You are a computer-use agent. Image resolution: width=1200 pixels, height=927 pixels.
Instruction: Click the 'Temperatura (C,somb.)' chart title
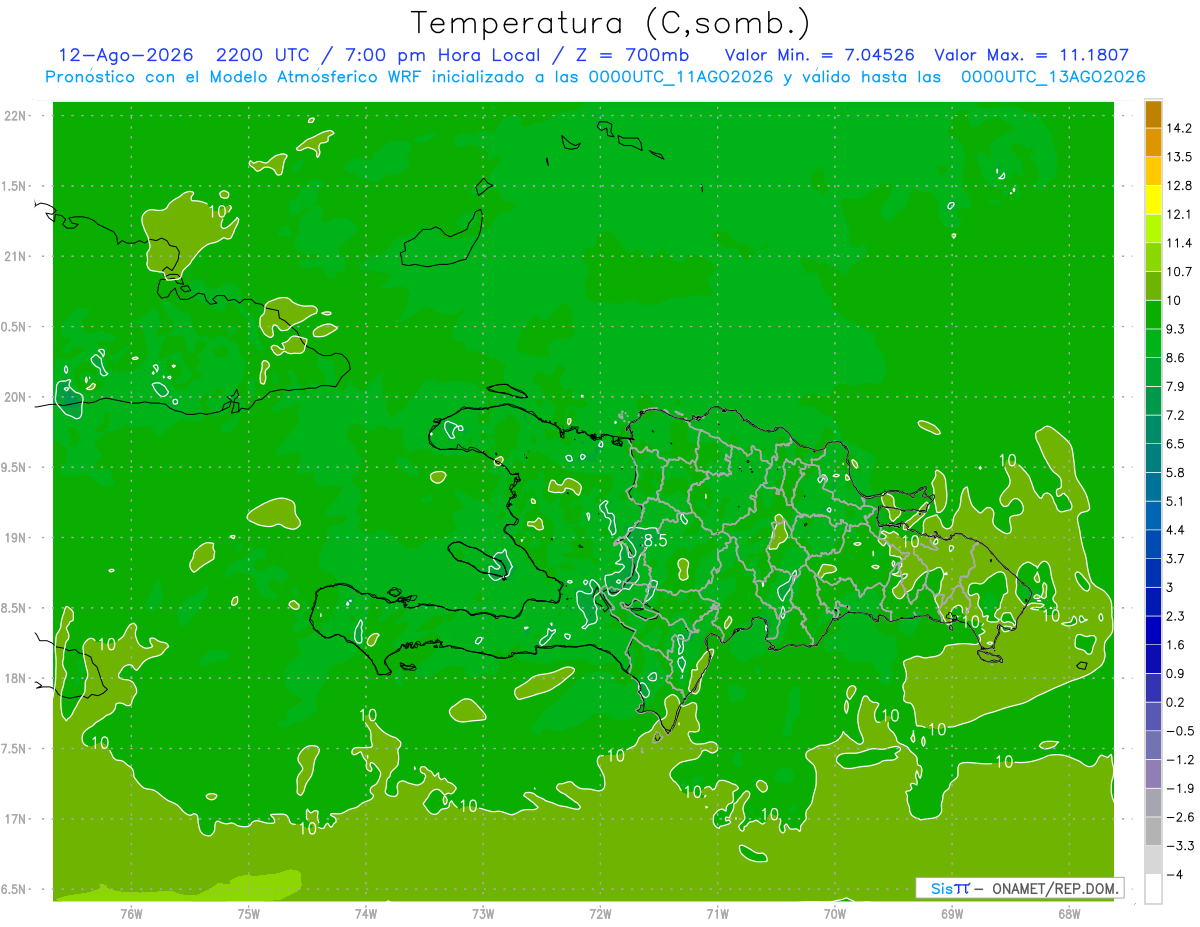(x=609, y=23)
